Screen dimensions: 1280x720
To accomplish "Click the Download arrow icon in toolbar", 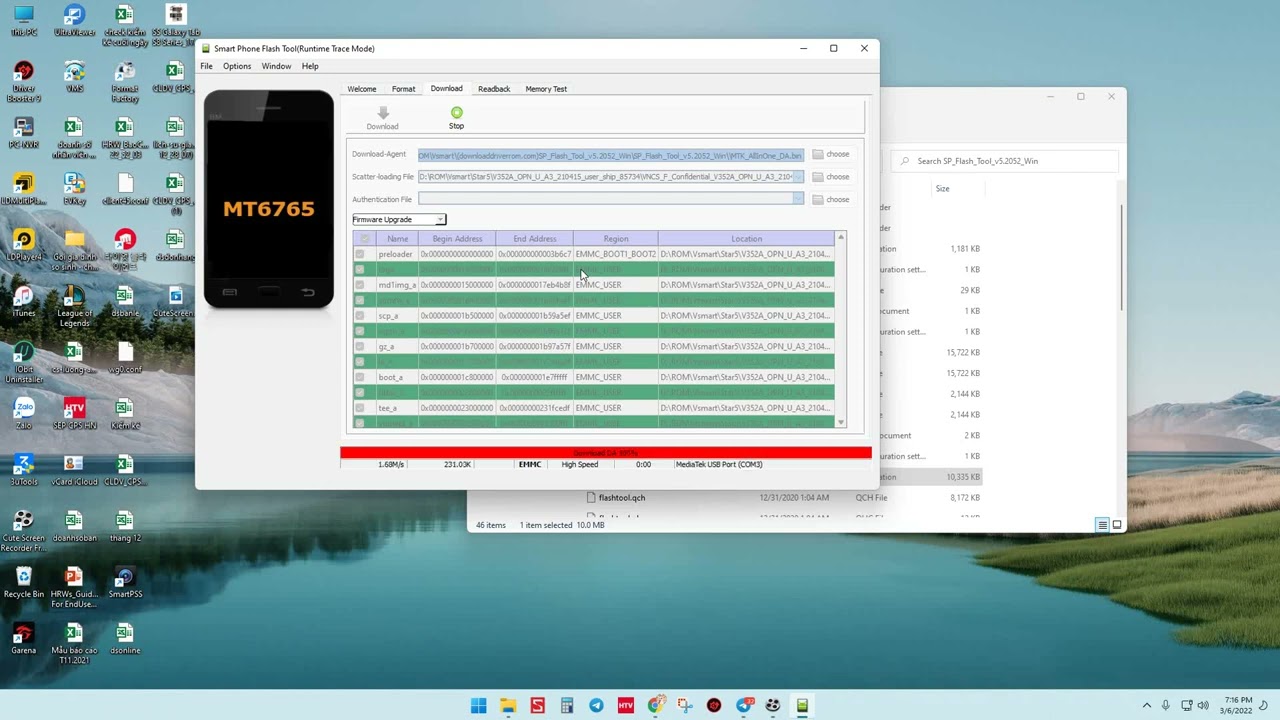I will (382, 113).
